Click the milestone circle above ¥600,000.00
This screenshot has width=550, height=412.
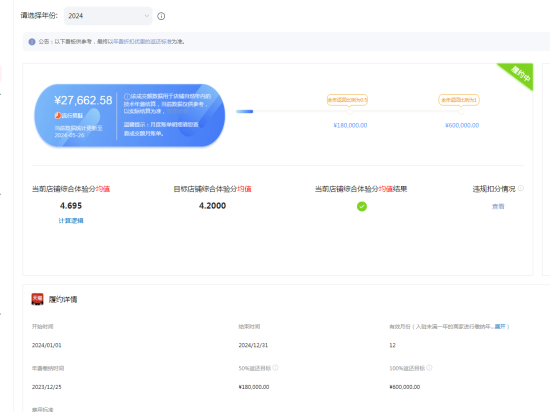point(461,112)
